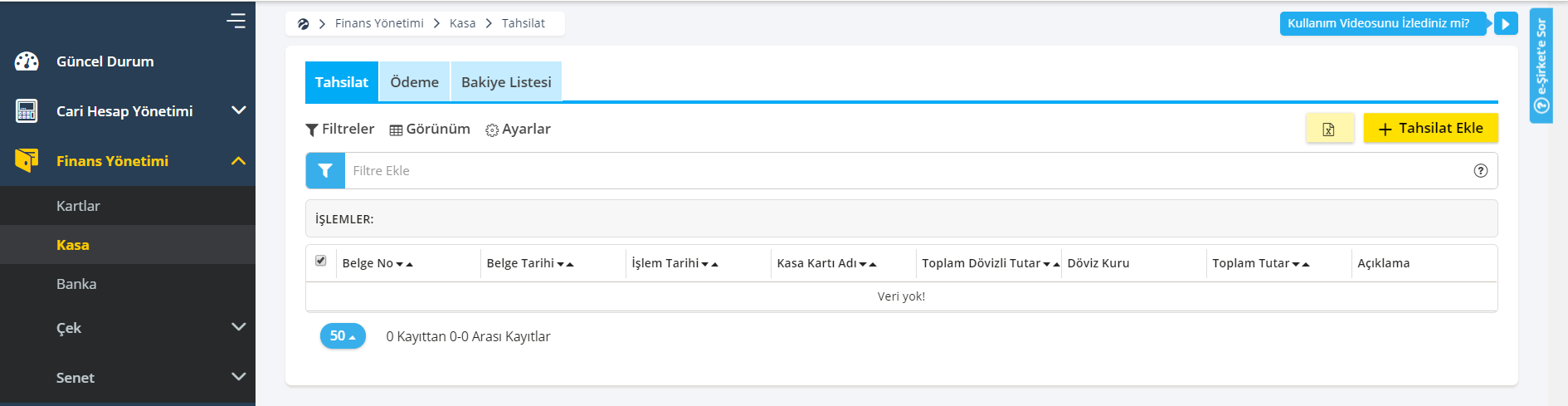This screenshot has width=1568, height=406.
Task: Click the Tahsilat Ekle button
Action: point(1430,128)
